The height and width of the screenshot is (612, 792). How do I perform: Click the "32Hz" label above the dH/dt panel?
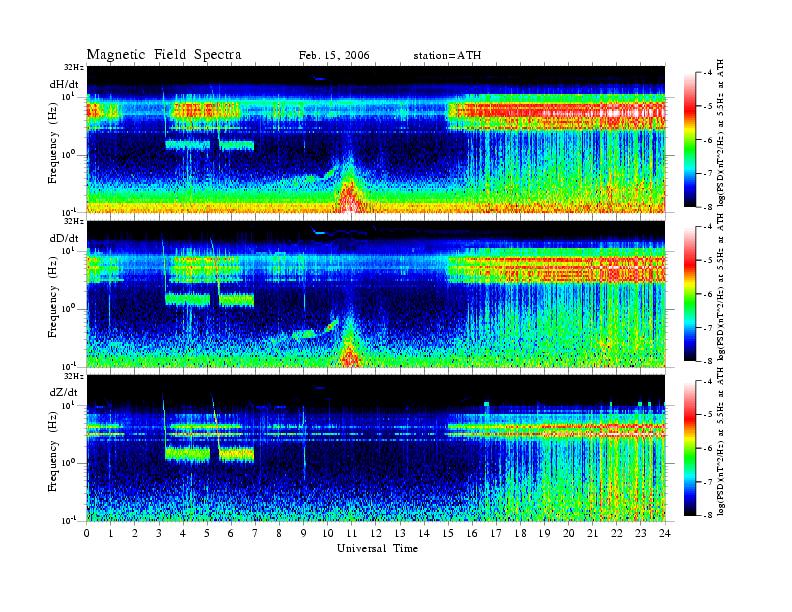coord(74,67)
